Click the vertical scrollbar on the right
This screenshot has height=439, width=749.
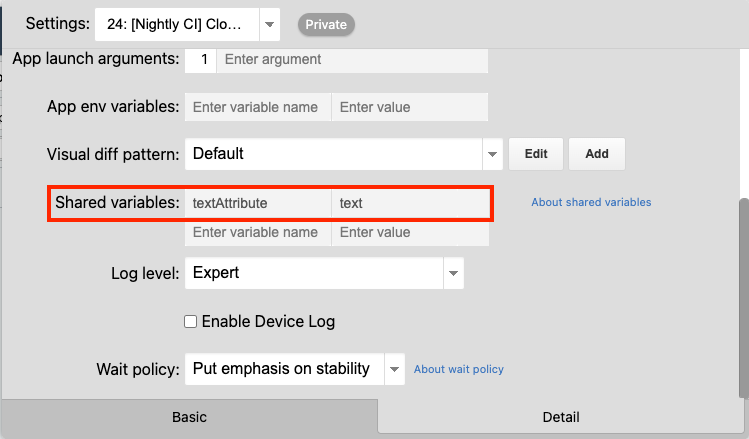[743, 290]
